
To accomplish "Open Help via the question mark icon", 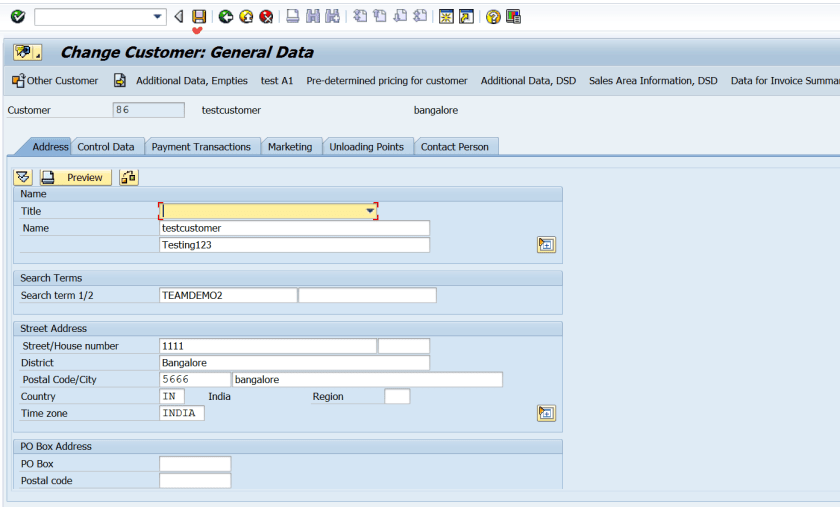I will coord(493,16).
